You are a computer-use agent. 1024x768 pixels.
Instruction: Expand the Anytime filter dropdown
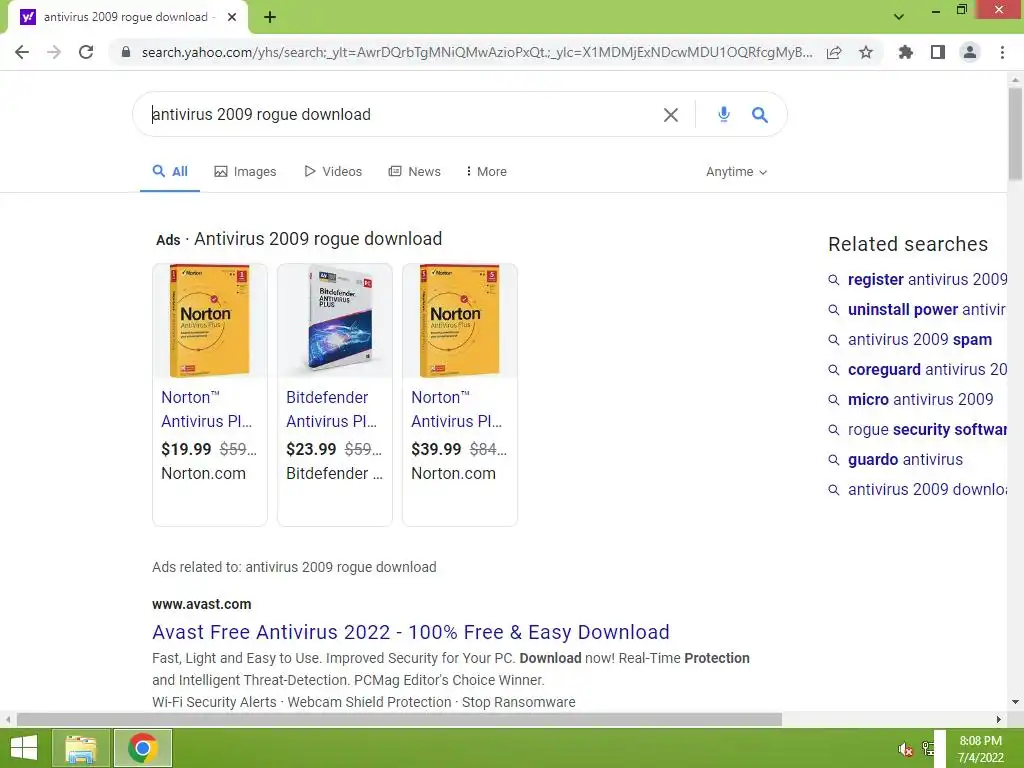pos(737,172)
